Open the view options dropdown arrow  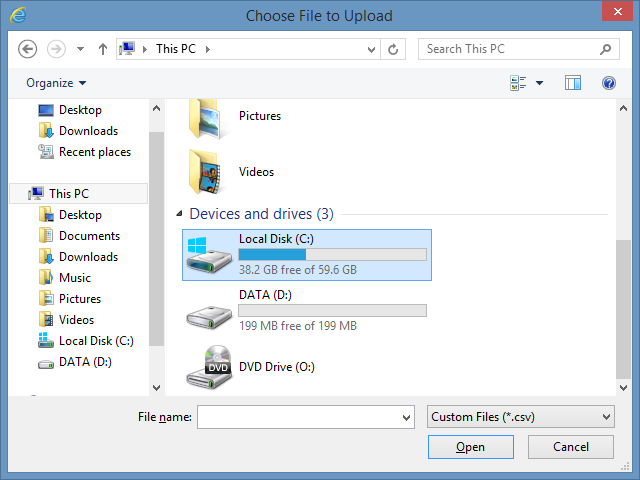point(539,83)
